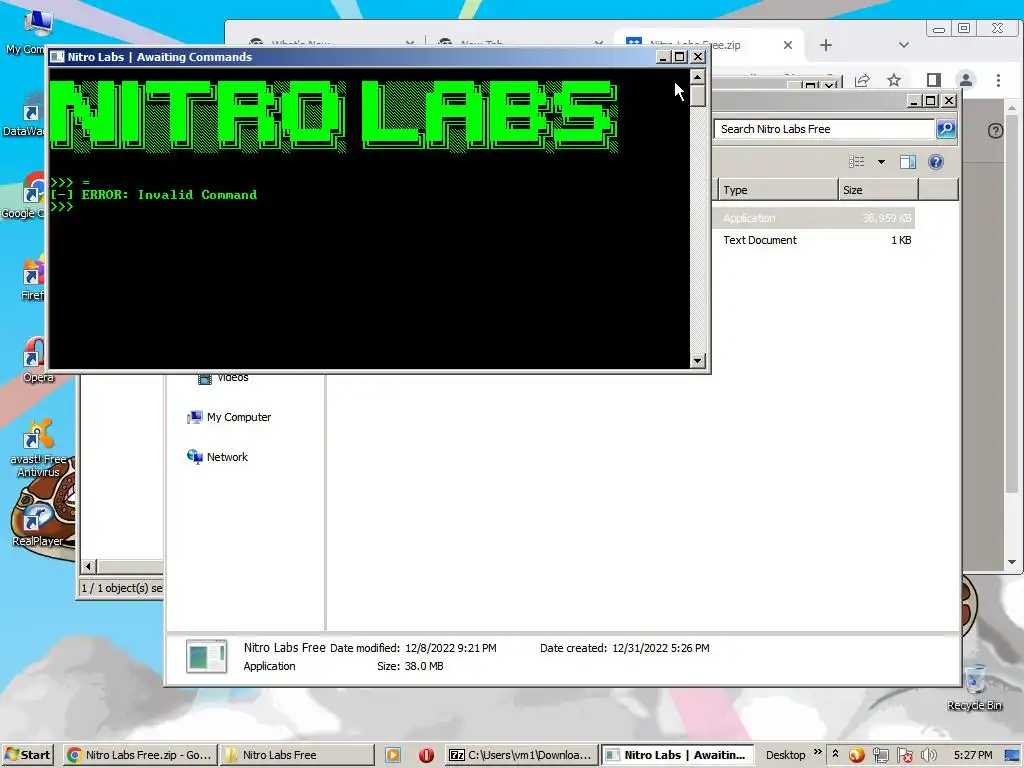Open Chrome profile avatar
Viewport: 1024px width, 768px height.
[966, 80]
